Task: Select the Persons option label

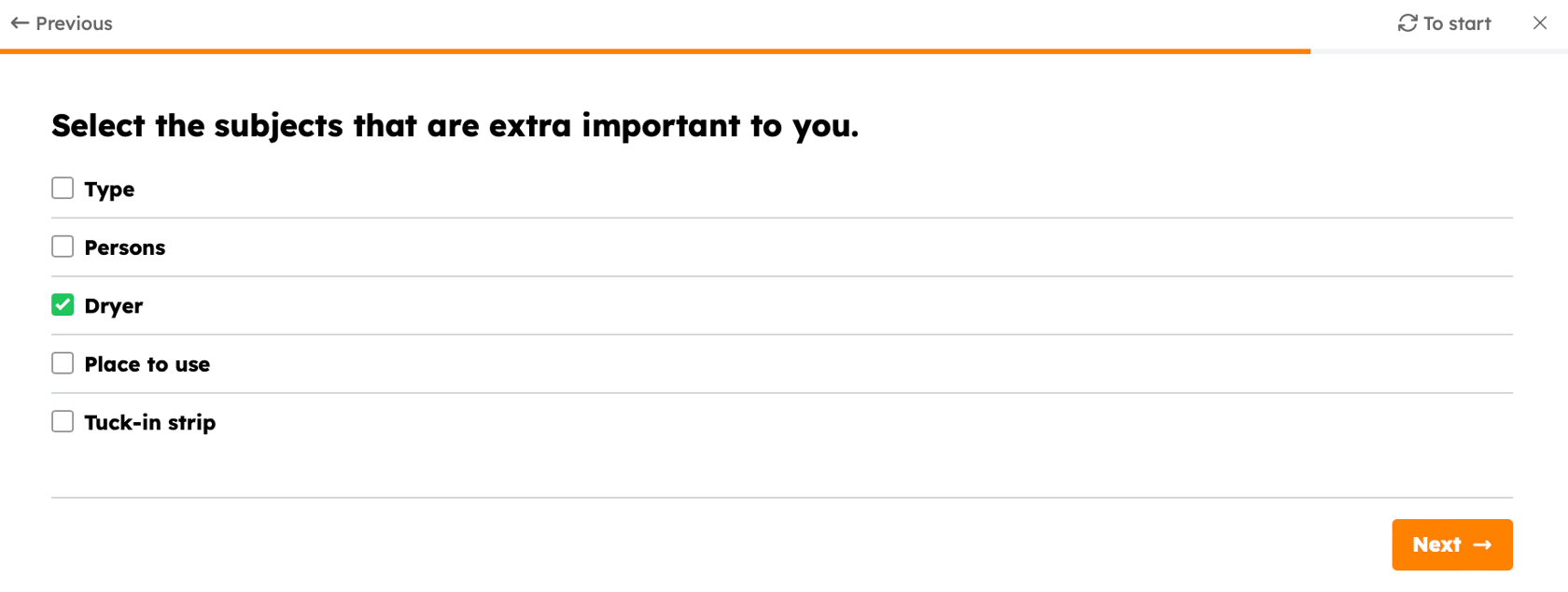Action: [125, 247]
